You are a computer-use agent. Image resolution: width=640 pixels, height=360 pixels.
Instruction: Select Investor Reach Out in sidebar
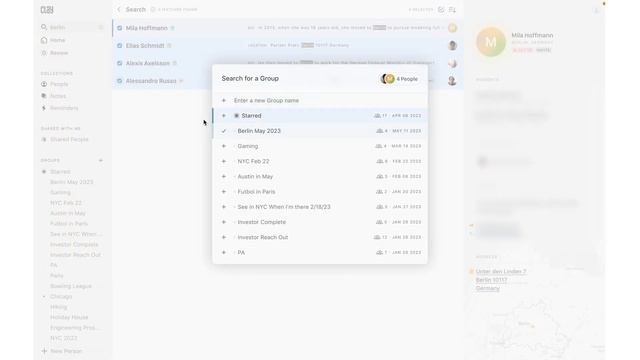[x=75, y=255]
